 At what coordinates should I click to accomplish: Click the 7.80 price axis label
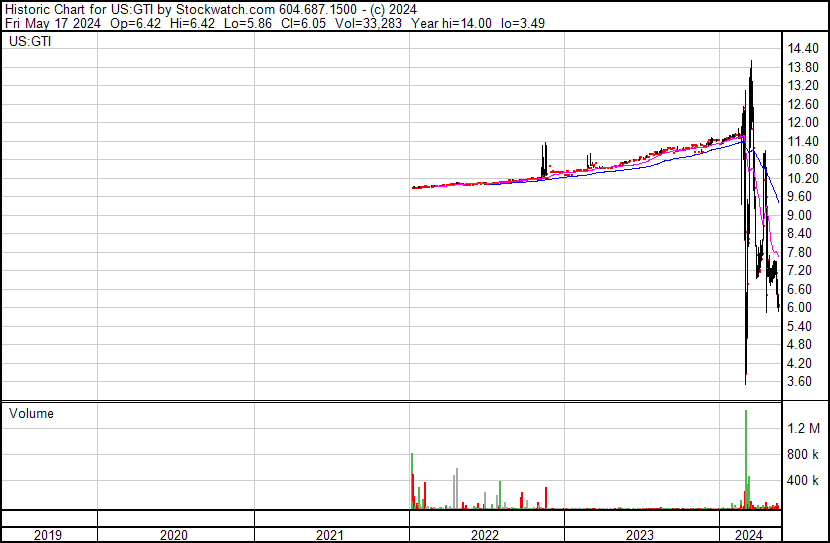pos(800,252)
